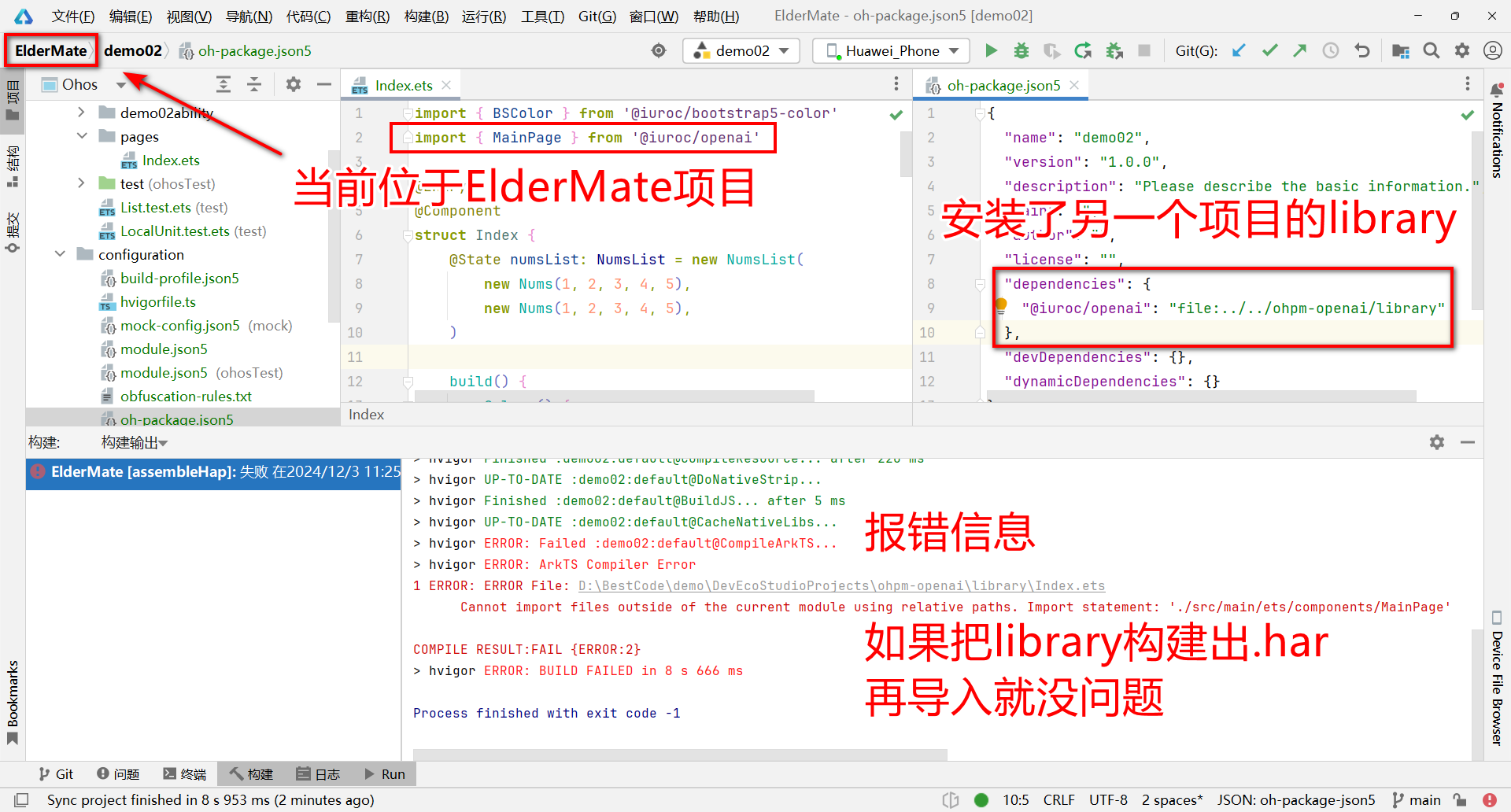Click the main branch widget in status bar
1511x812 pixels.
pyautogui.click(x=1417, y=800)
